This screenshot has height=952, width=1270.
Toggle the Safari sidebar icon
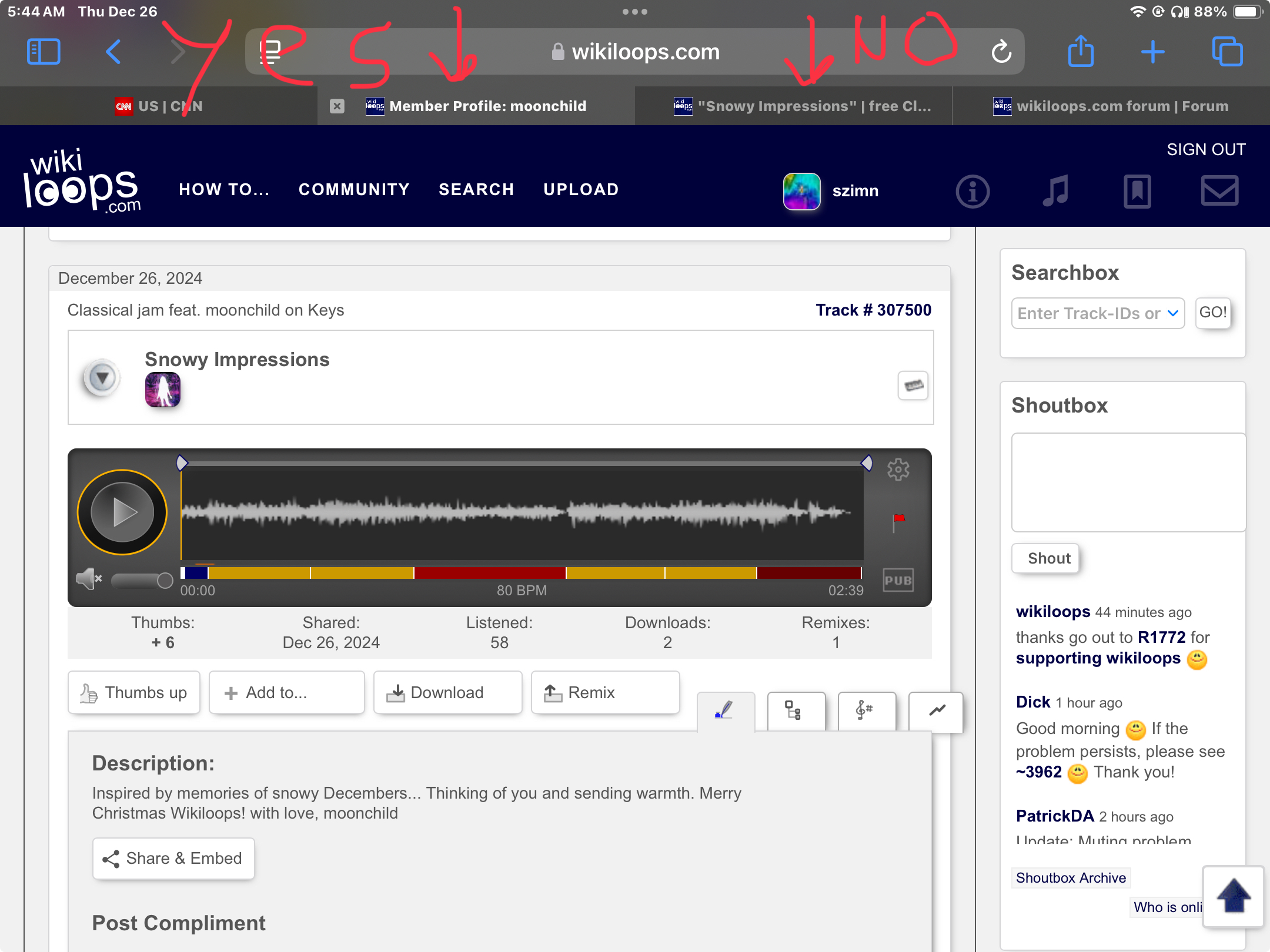click(x=44, y=52)
